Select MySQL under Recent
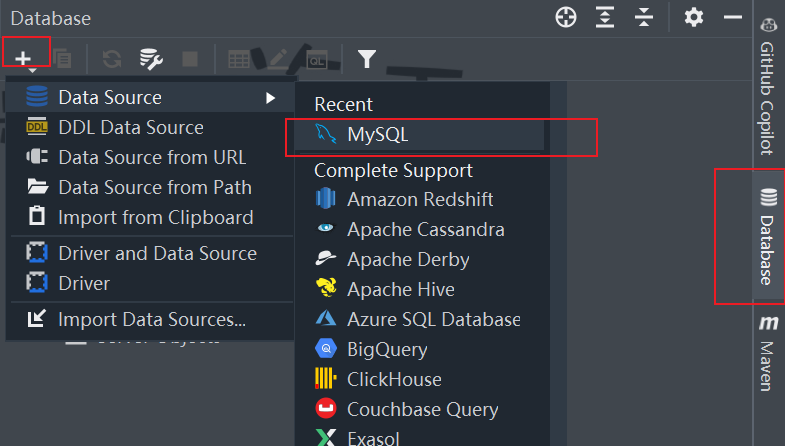785x446 pixels. coord(420,135)
